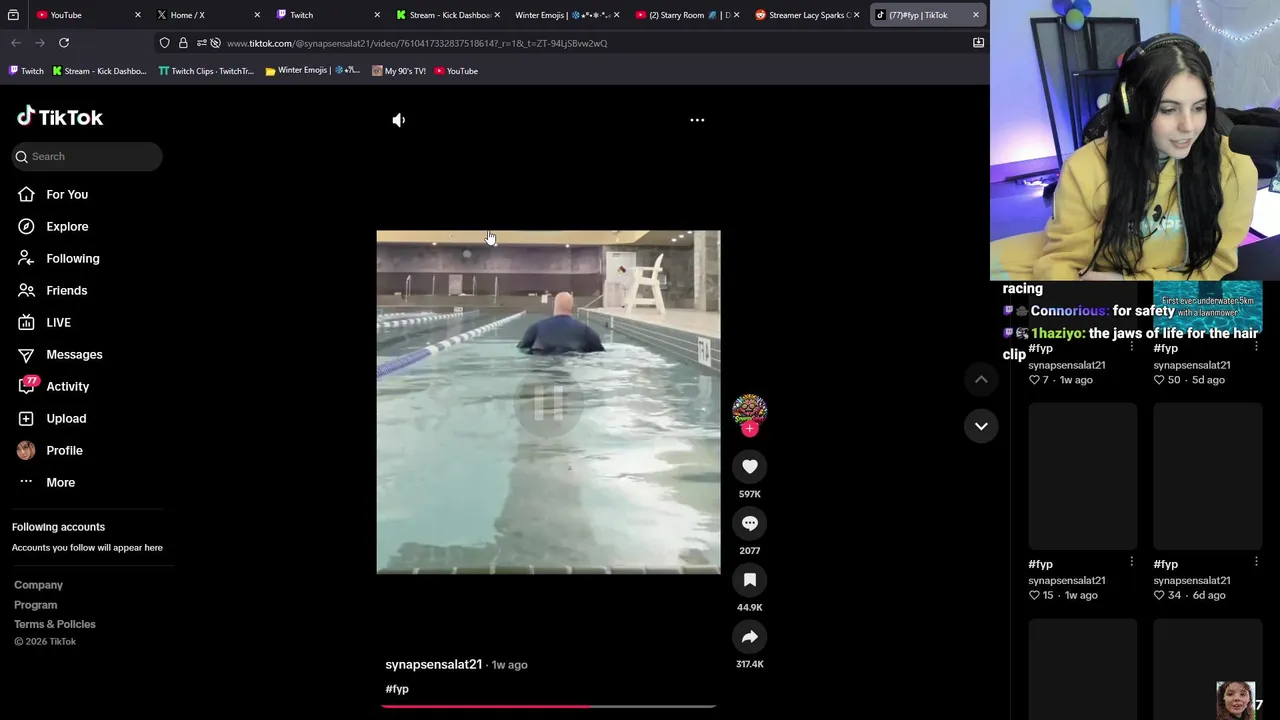Open the Twitch bookmark

27,71
